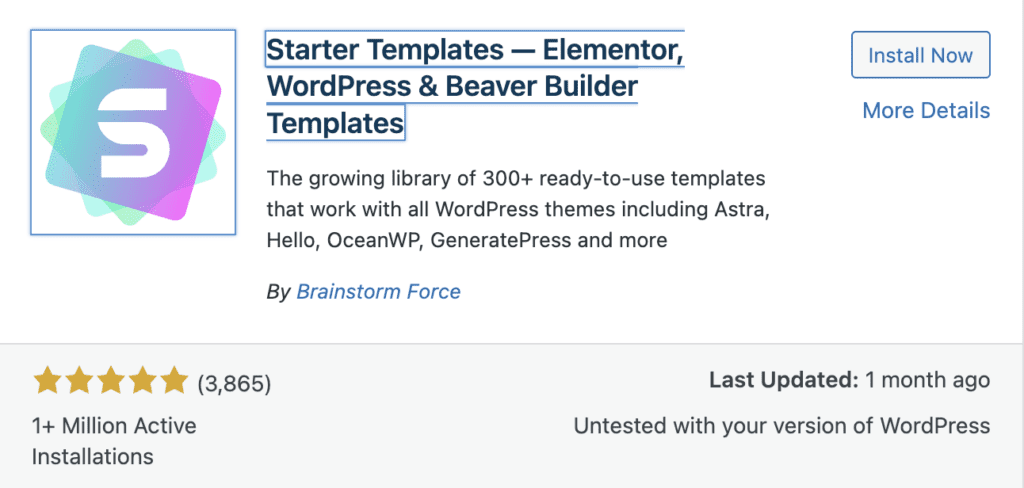
Task: Click the '1+ Million Active Installations' text
Action: coord(114,441)
